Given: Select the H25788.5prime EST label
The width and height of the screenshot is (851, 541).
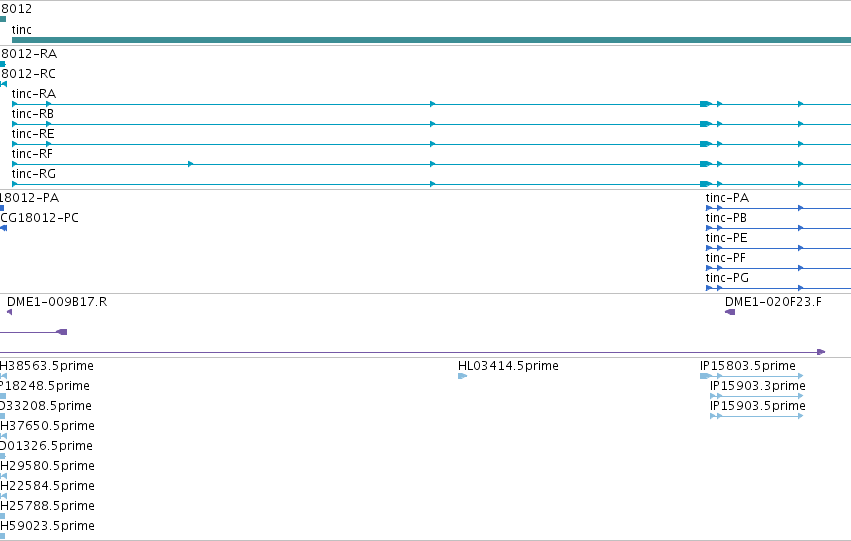Looking at the screenshot, I should pos(47,507).
